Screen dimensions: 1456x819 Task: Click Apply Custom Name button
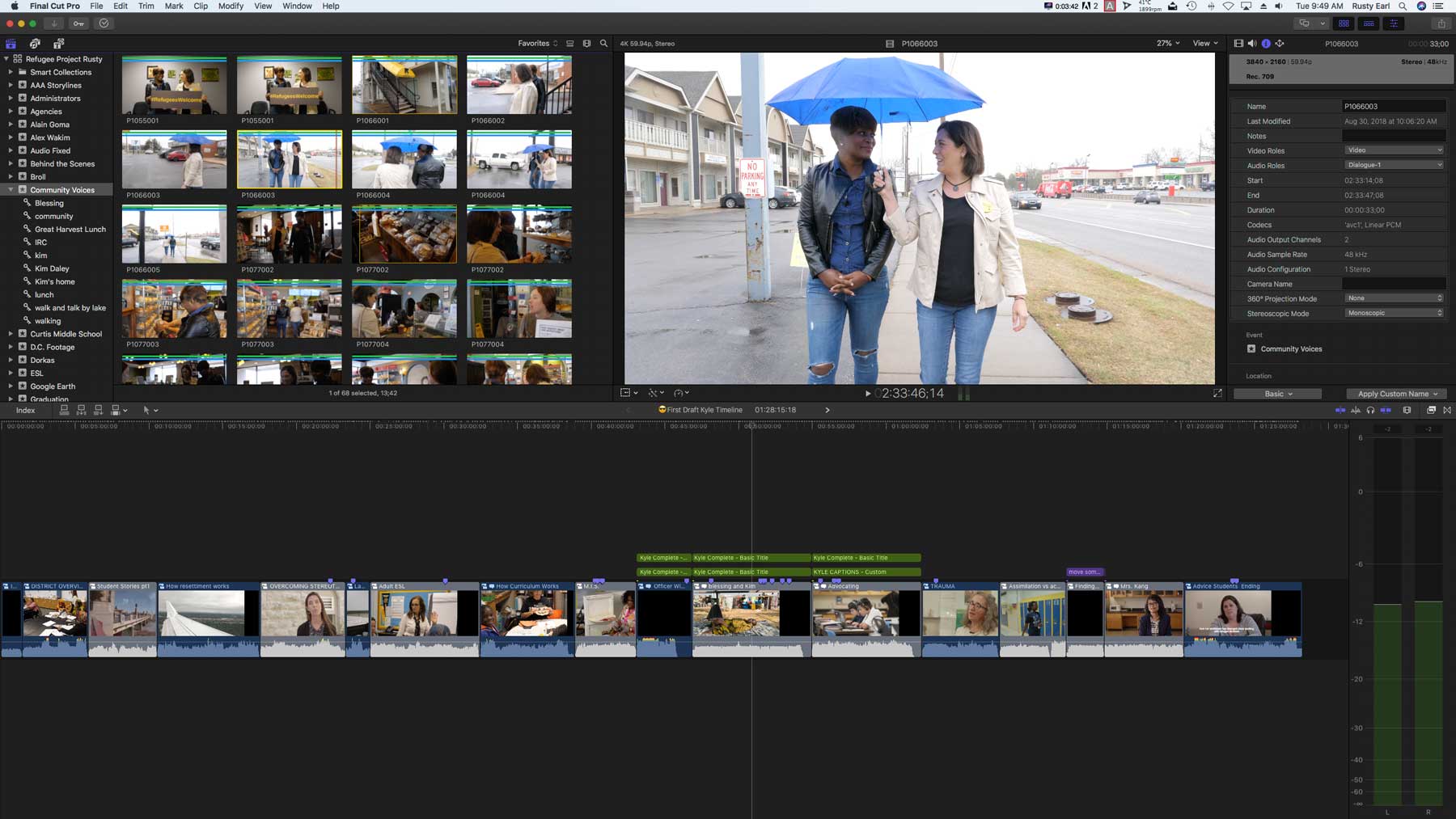[1397, 394]
